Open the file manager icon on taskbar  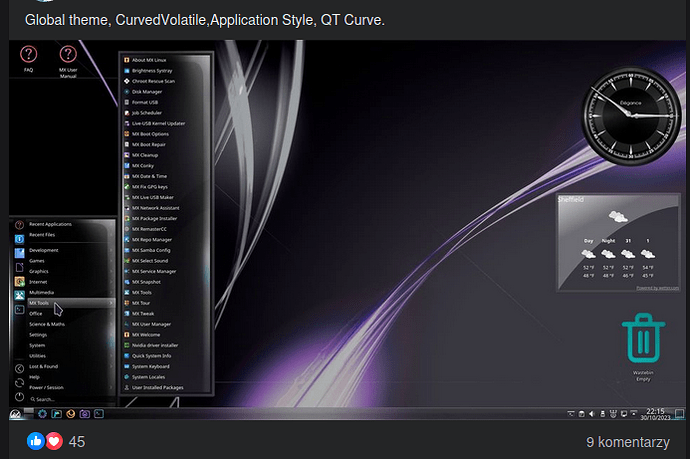pyautogui.click(x=56, y=414)
